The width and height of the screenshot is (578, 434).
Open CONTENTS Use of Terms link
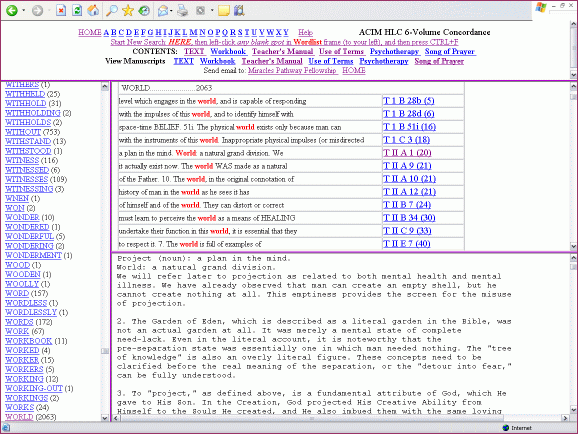[341, 52]
